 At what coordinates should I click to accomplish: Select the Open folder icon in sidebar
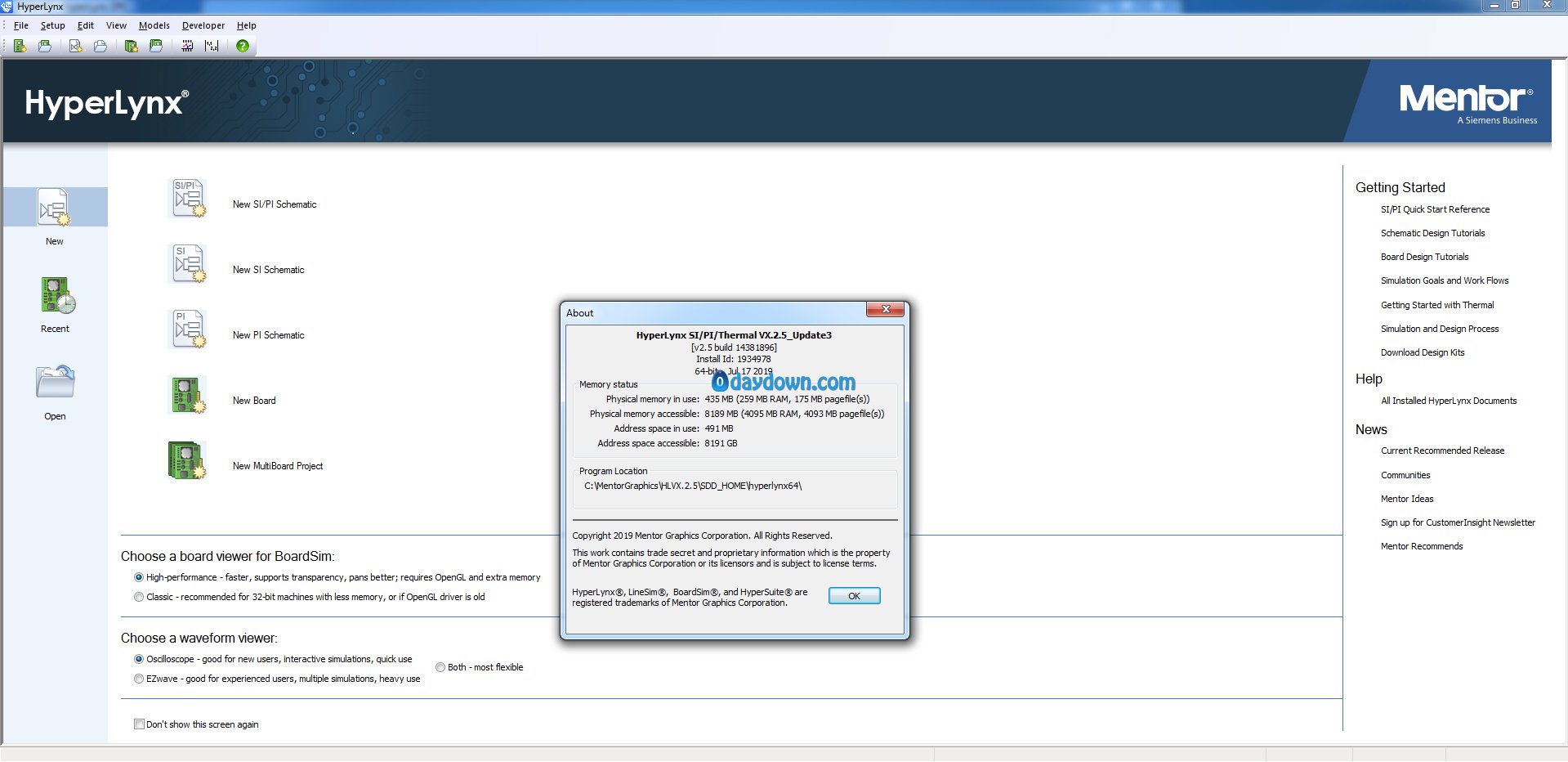point(56,382)
